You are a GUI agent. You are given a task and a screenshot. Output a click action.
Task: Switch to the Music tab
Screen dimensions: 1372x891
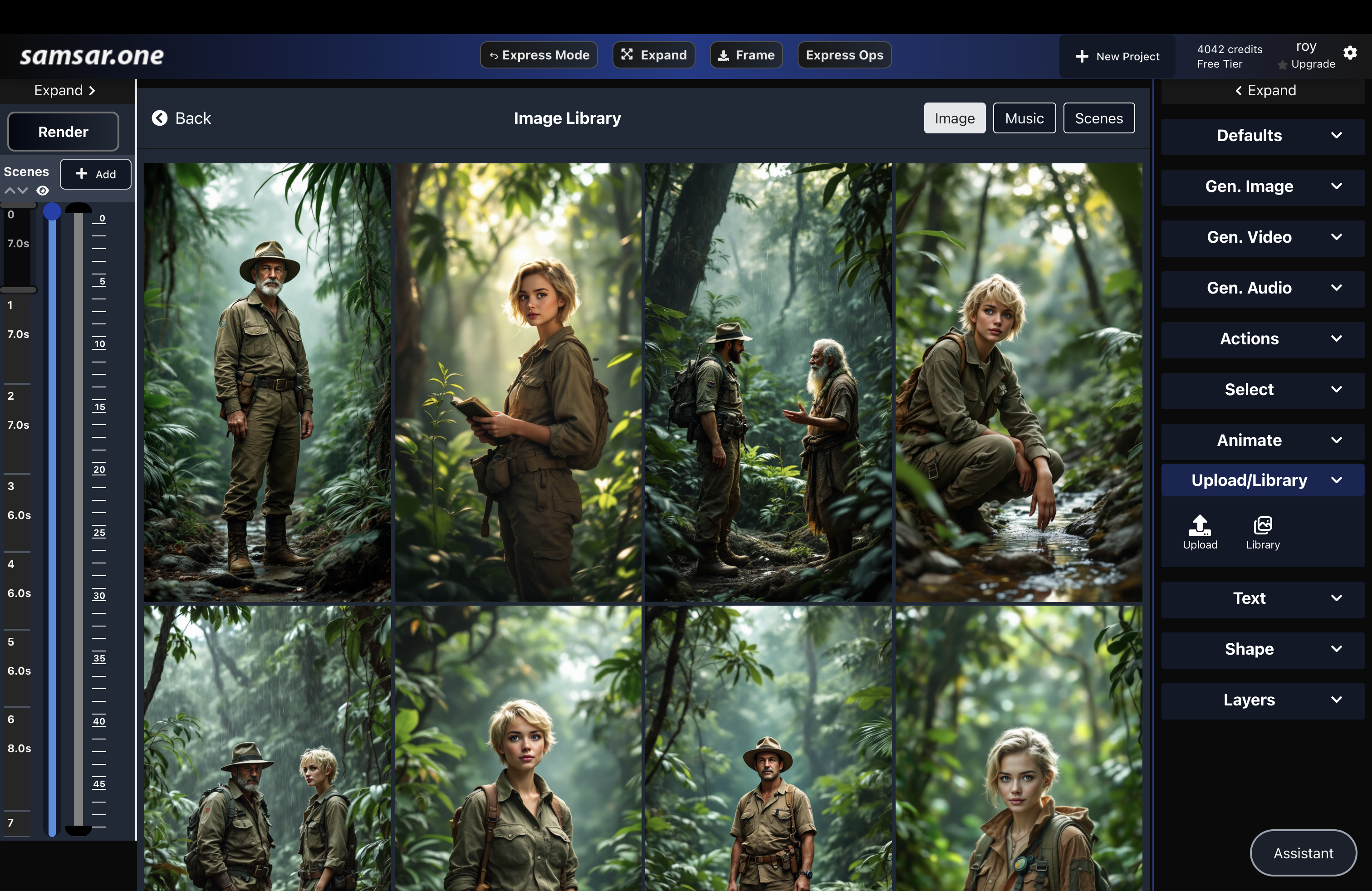(x=1024, y=118)
